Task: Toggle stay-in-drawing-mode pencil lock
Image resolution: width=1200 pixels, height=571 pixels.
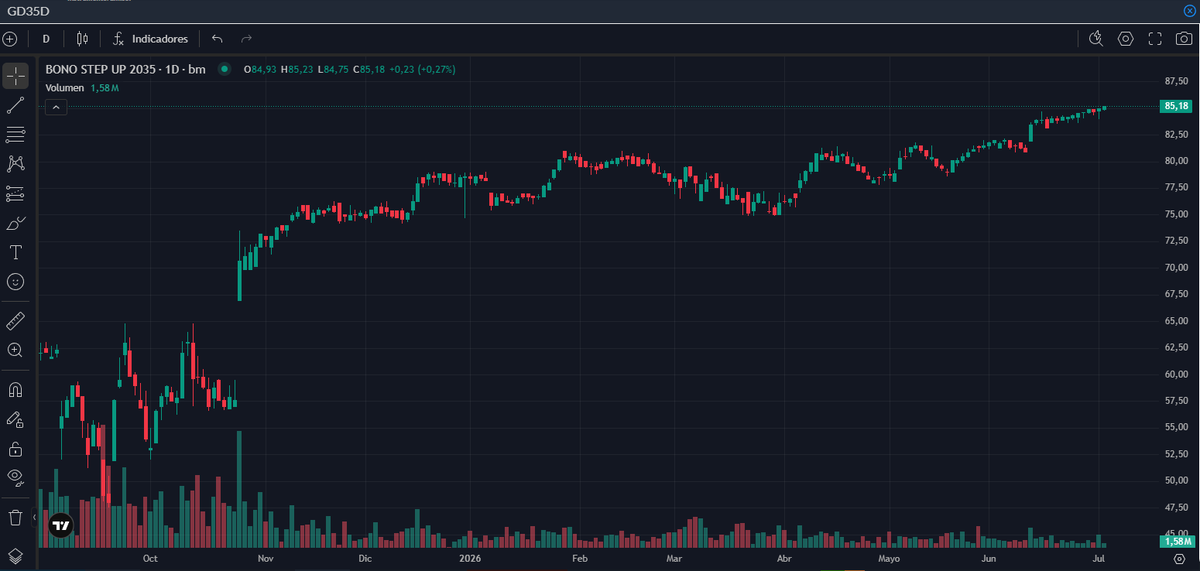Action: [x=15, y=419]
